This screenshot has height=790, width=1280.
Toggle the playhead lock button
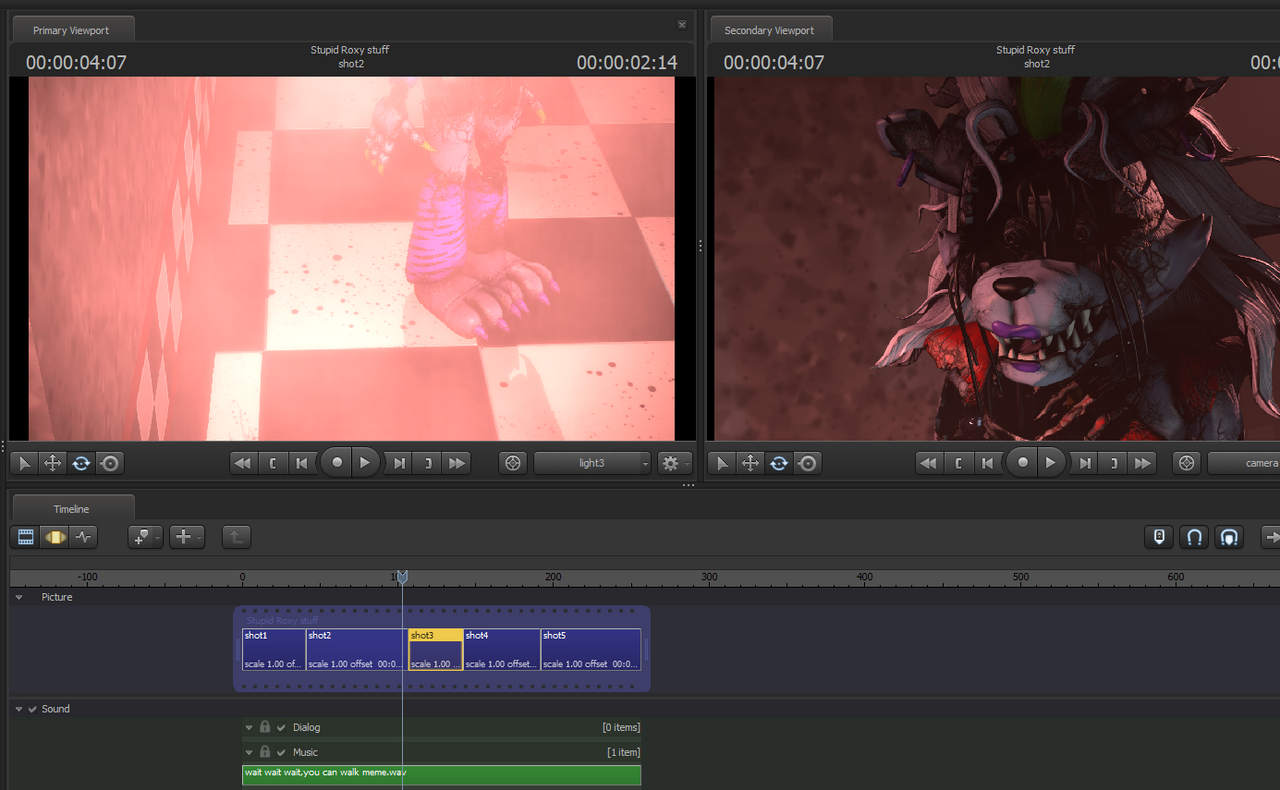[1159, 537]
